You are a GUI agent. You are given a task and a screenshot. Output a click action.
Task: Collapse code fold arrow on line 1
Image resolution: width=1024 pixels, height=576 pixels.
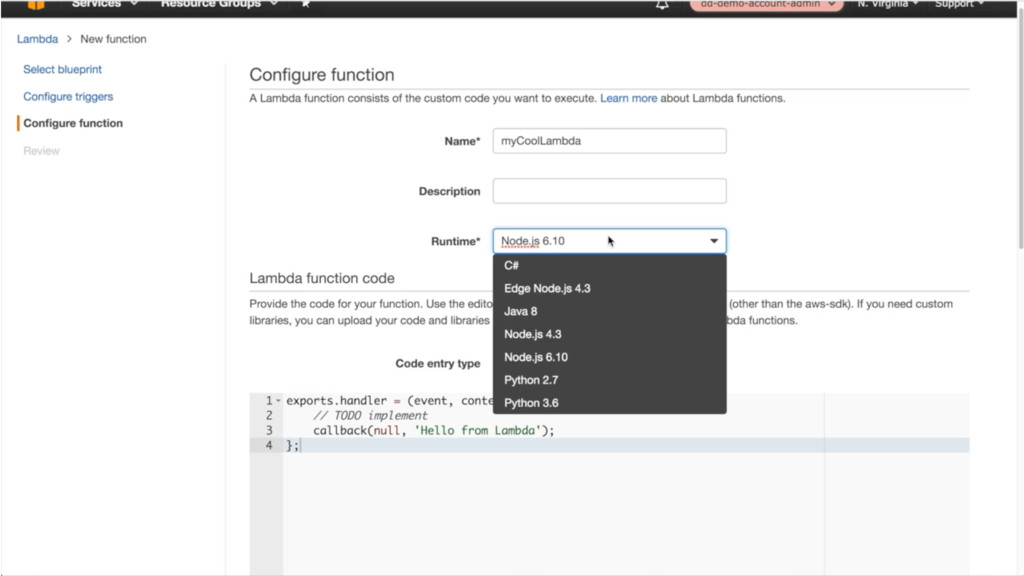[x=278, y=401]
